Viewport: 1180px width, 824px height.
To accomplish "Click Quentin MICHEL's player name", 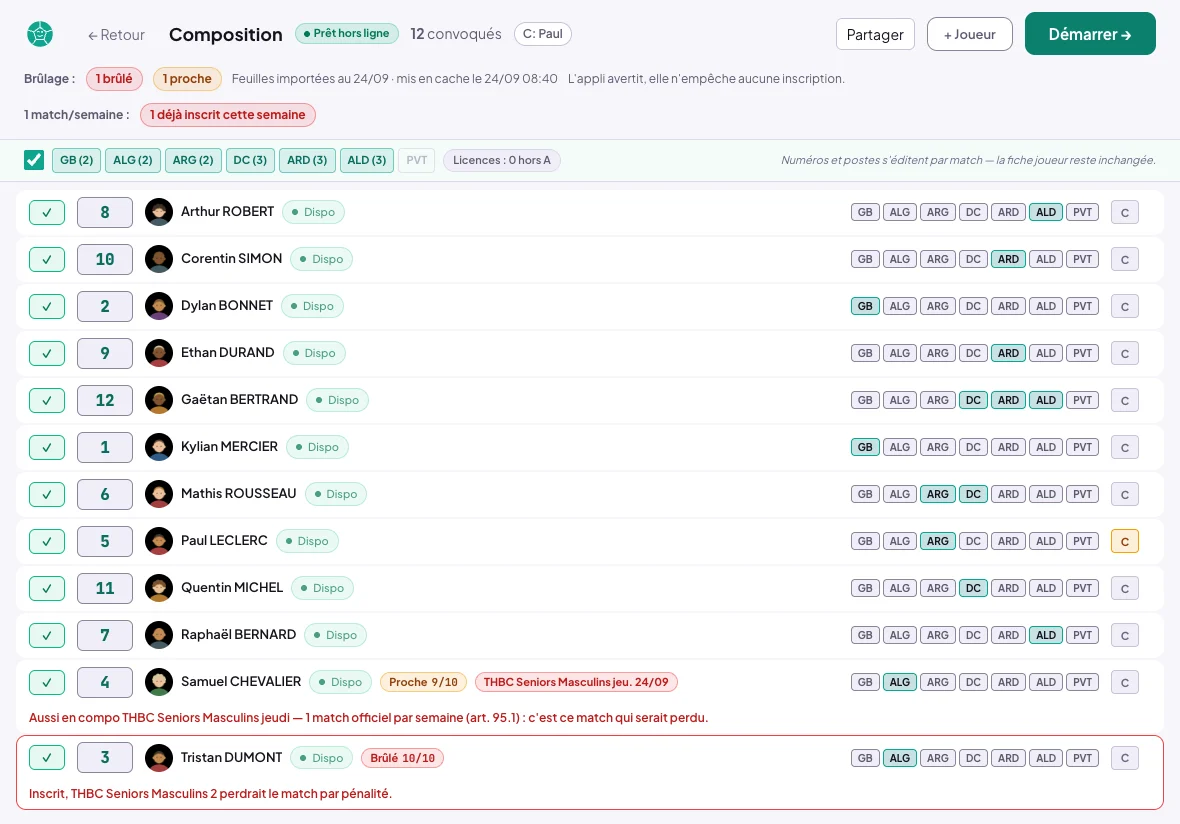I will point(232,588).
